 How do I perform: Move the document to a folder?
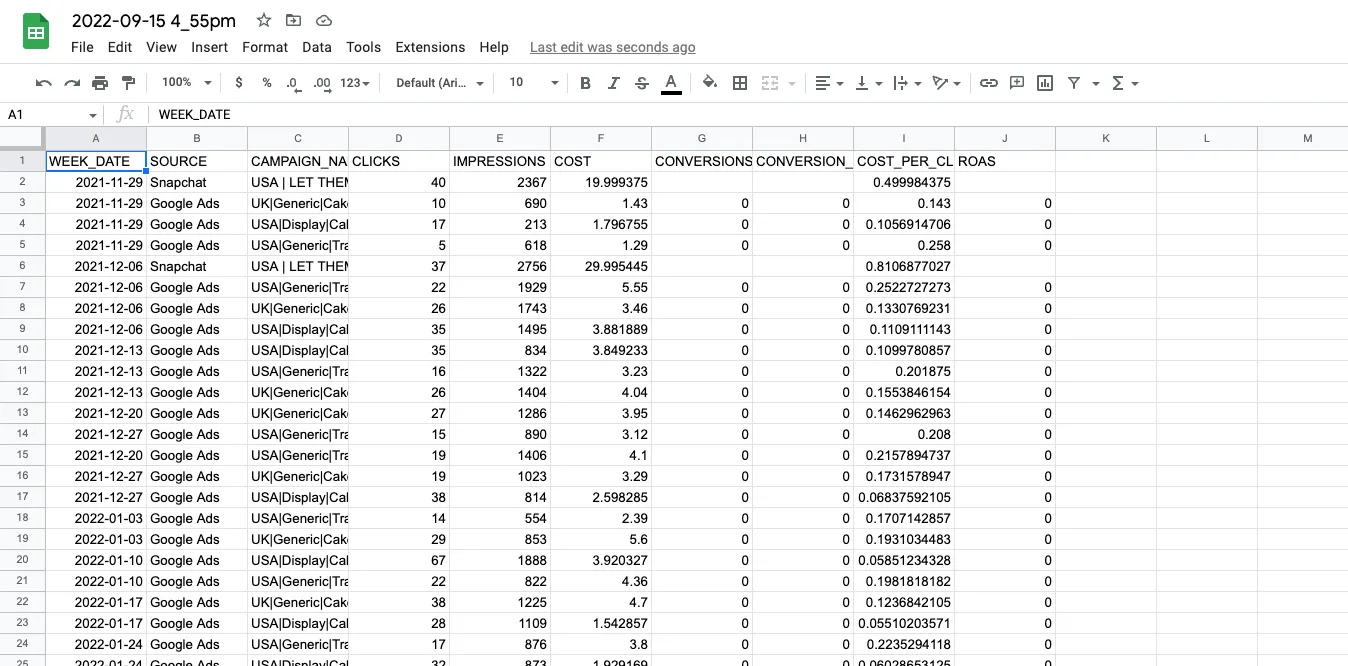click(293, 20)
